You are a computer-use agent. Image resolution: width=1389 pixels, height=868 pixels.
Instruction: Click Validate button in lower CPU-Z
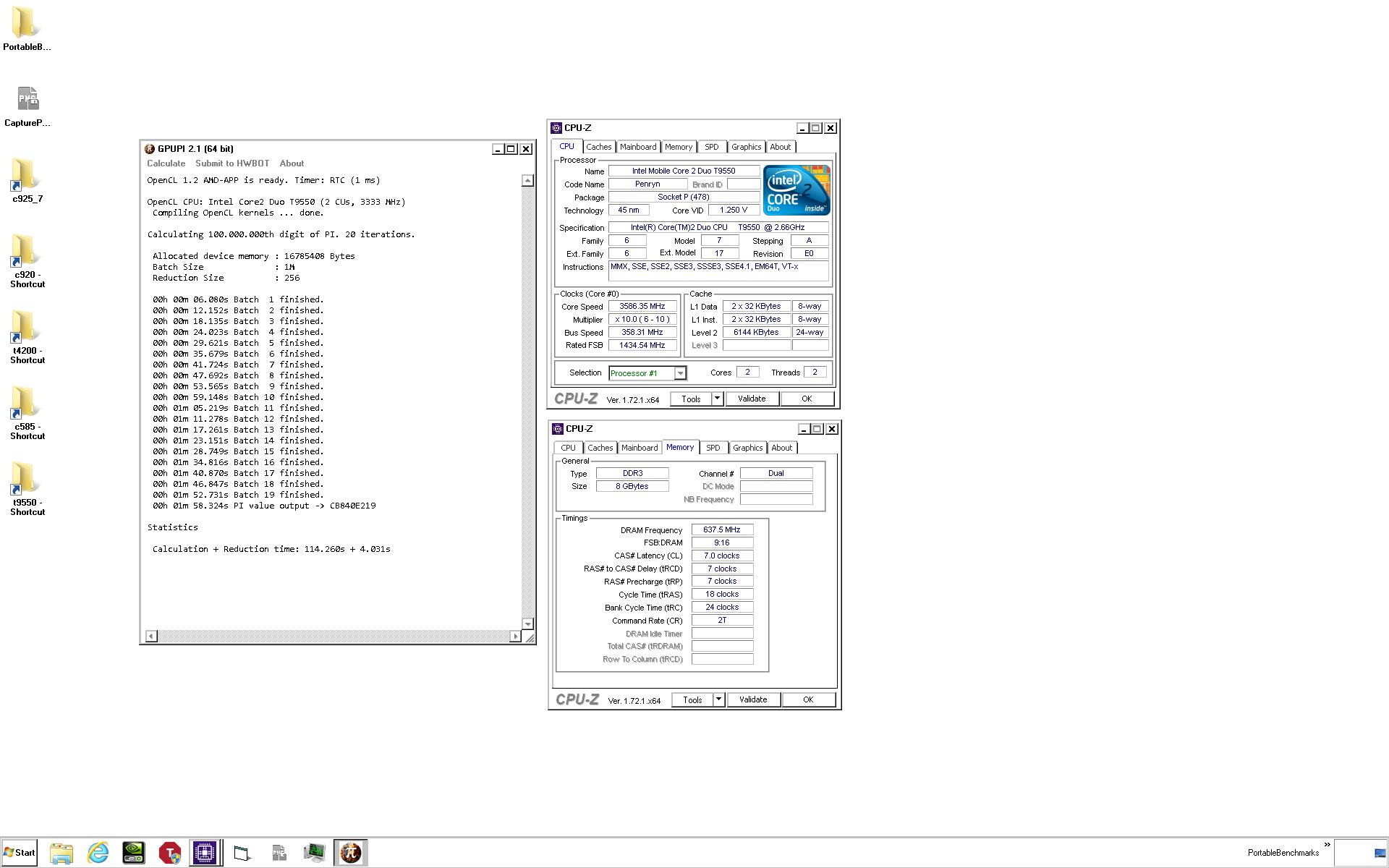coord(752,700)
